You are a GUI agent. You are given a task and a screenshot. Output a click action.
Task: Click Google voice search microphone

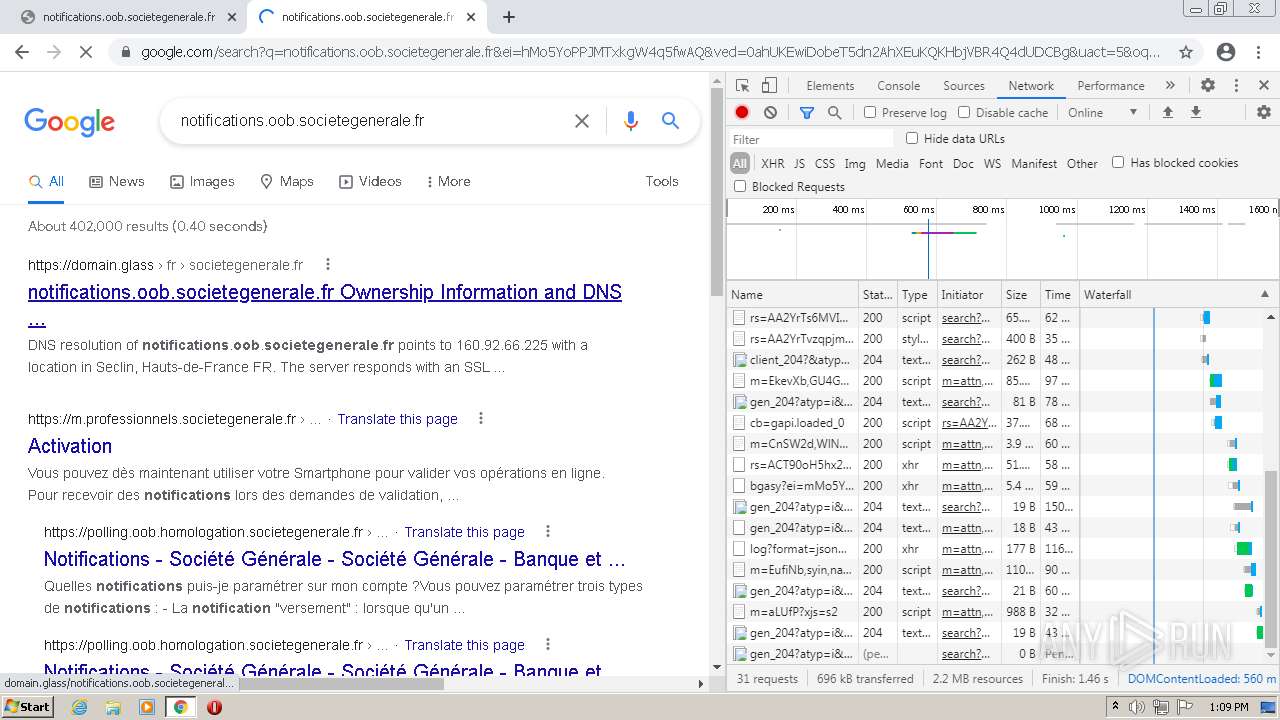(x=630, y=121)
